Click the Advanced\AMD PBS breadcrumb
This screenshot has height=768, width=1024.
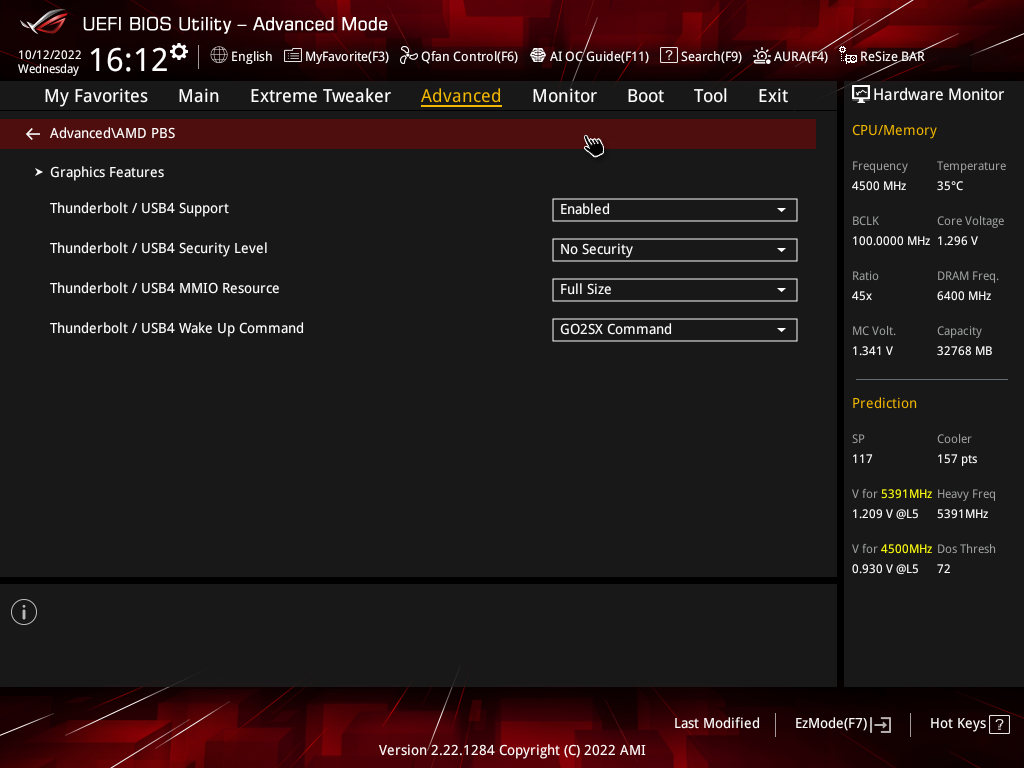tap(112, 133)
